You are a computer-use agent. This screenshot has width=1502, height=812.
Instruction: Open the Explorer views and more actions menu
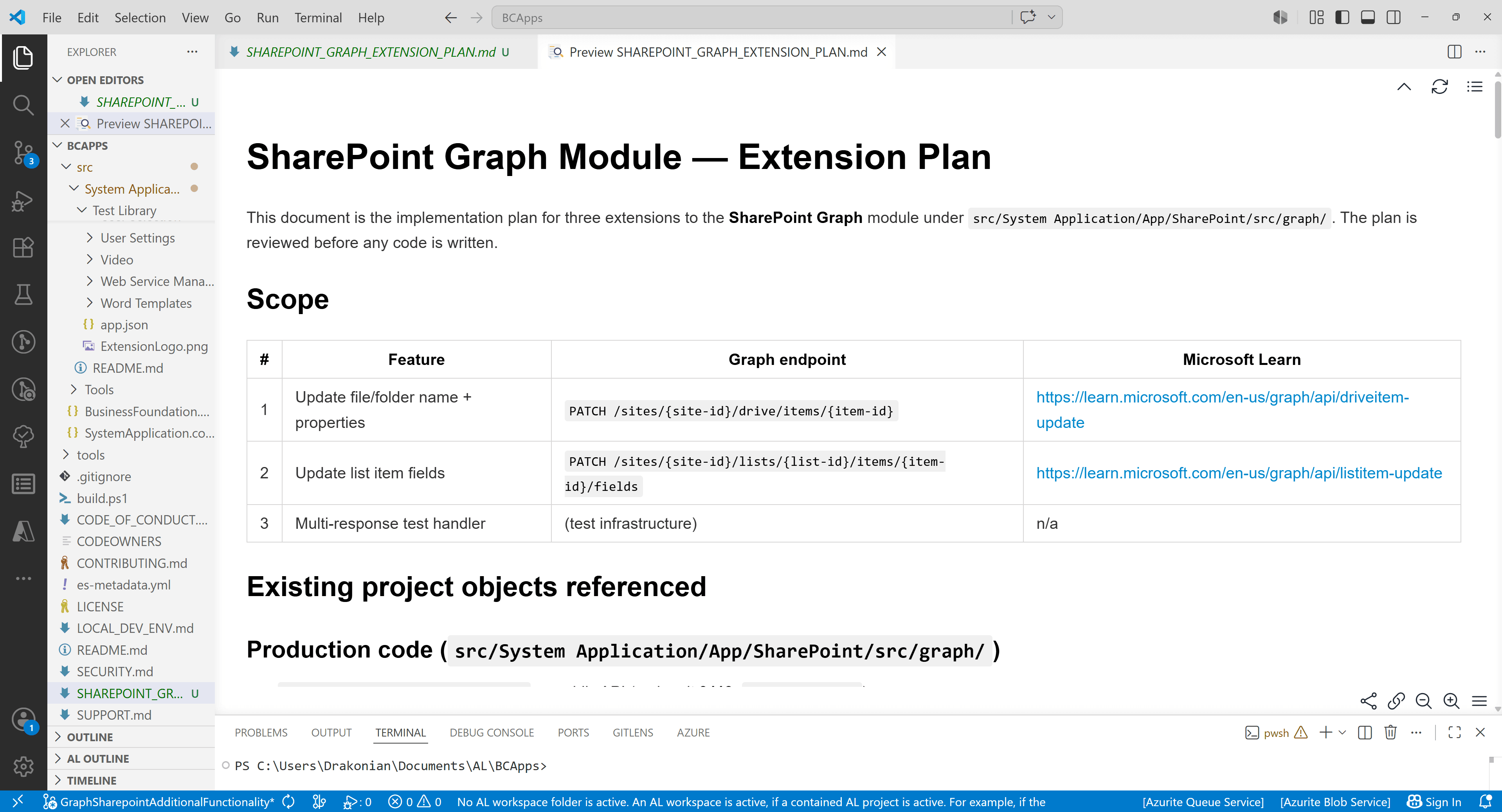(x=192, y=52)
